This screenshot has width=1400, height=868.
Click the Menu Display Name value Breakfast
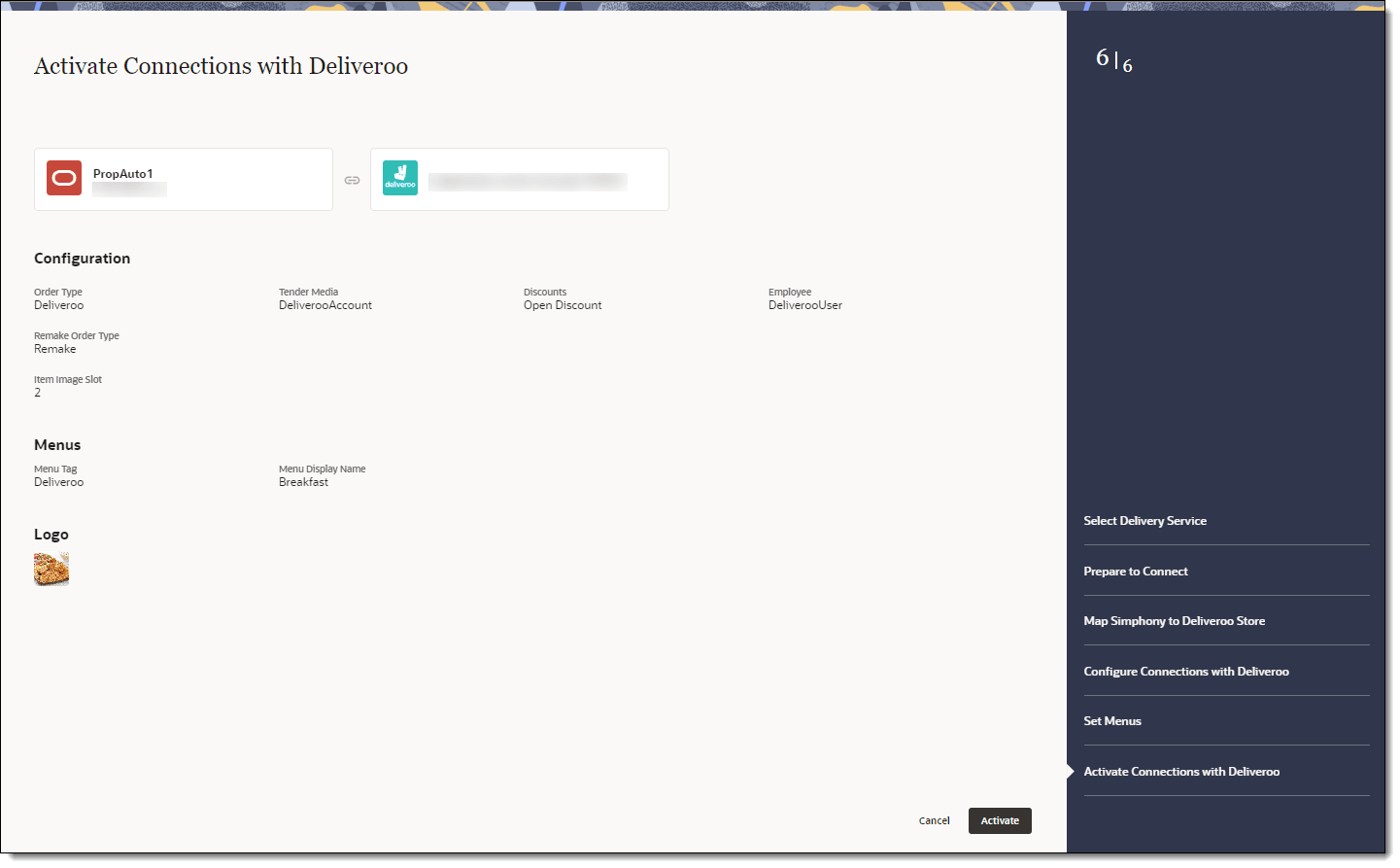coord(303,482)
